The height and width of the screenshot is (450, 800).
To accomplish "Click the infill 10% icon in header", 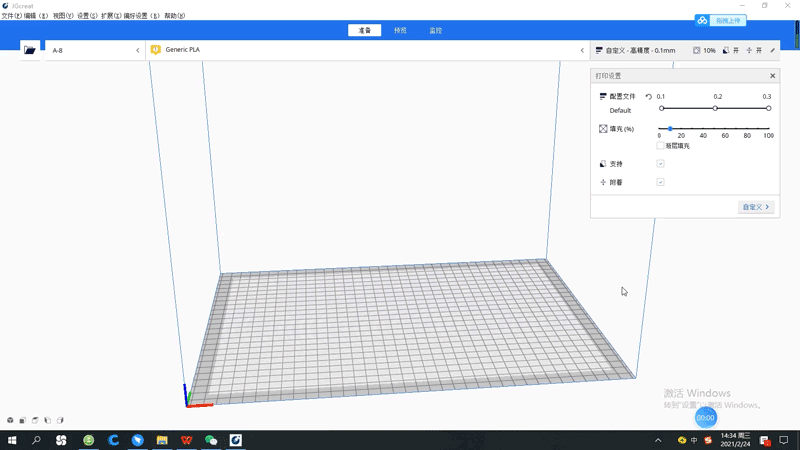I will point(697,50).
